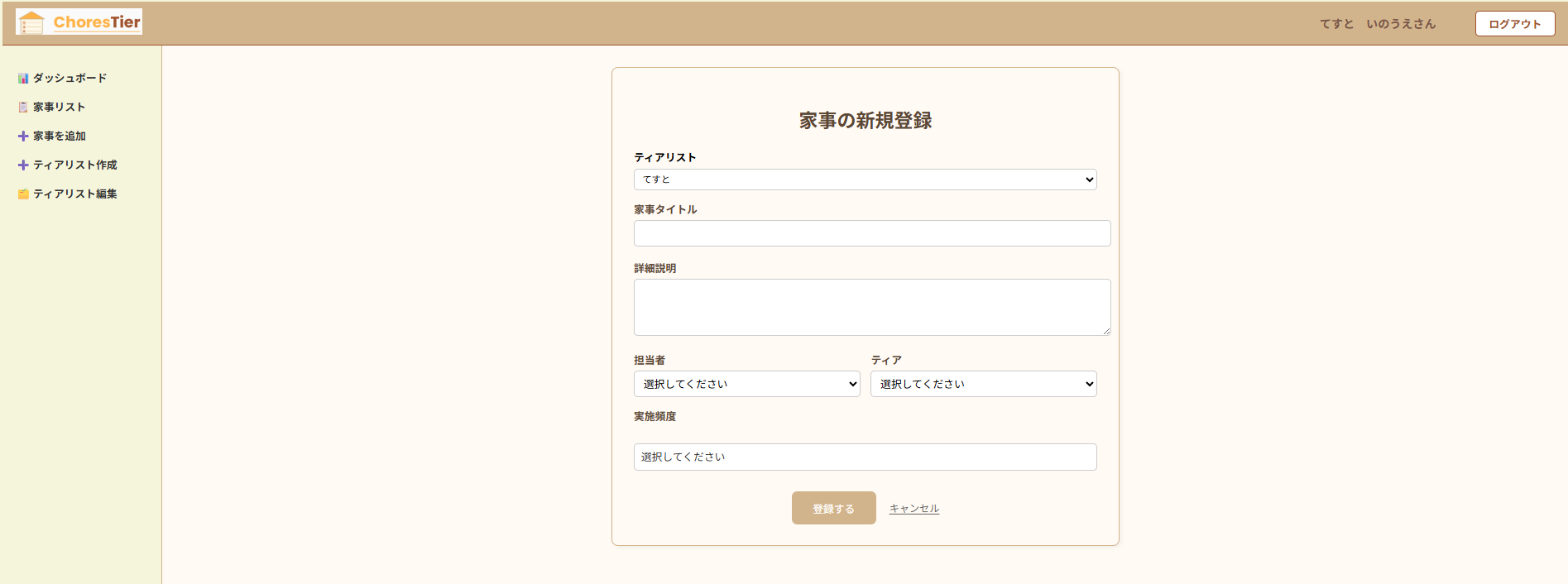Open the ティア dropdown
Screen dimensions: 1568x584
[984, 384]
